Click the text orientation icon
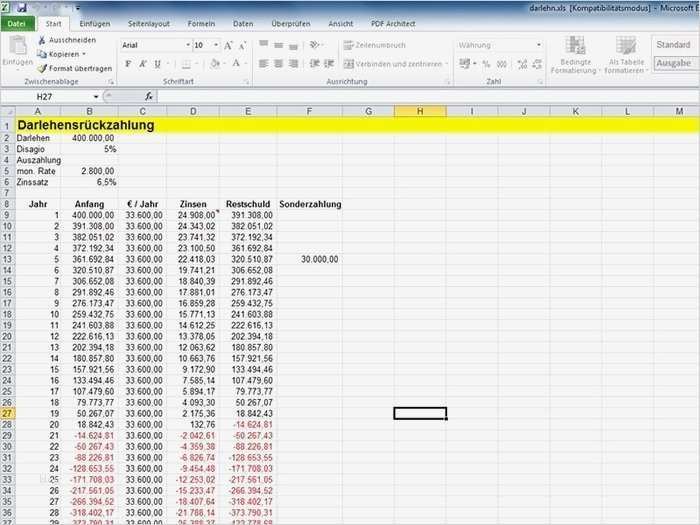Image resolution: width=700 pixels, height=525 pixels. coord(314,45)
